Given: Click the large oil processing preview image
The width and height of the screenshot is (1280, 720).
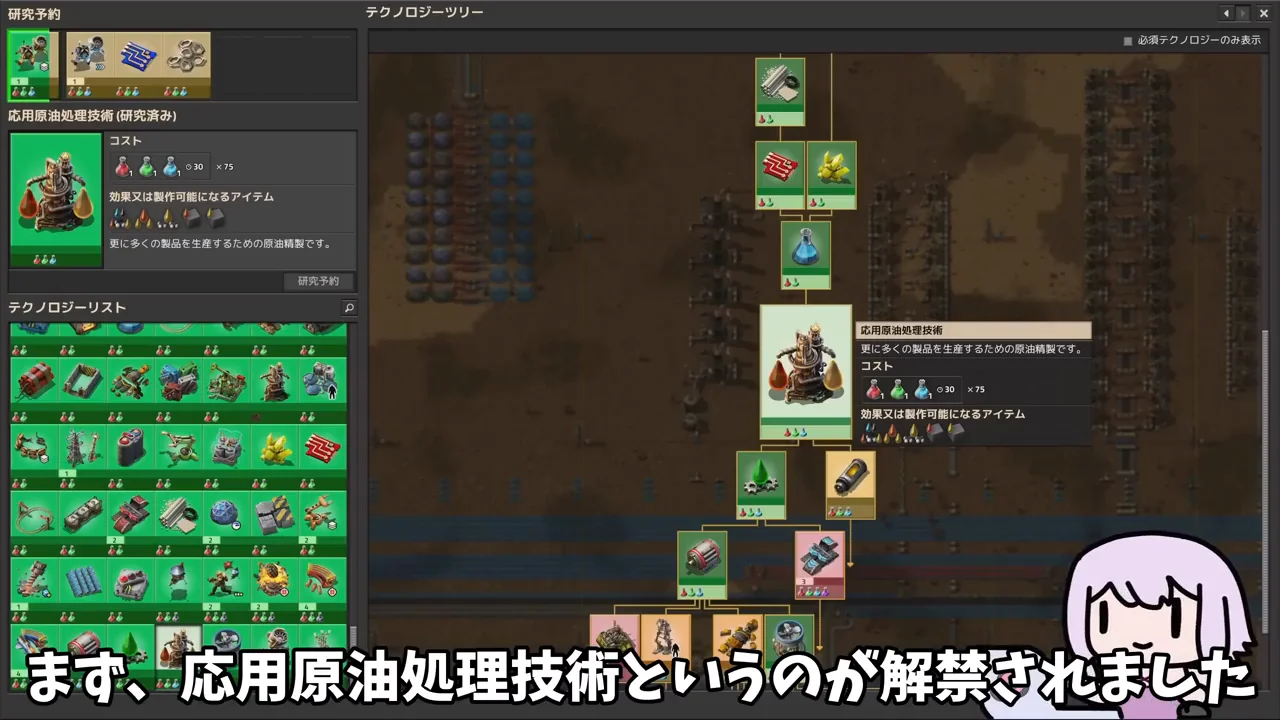Looking at the screenshot, I should 56,200.
